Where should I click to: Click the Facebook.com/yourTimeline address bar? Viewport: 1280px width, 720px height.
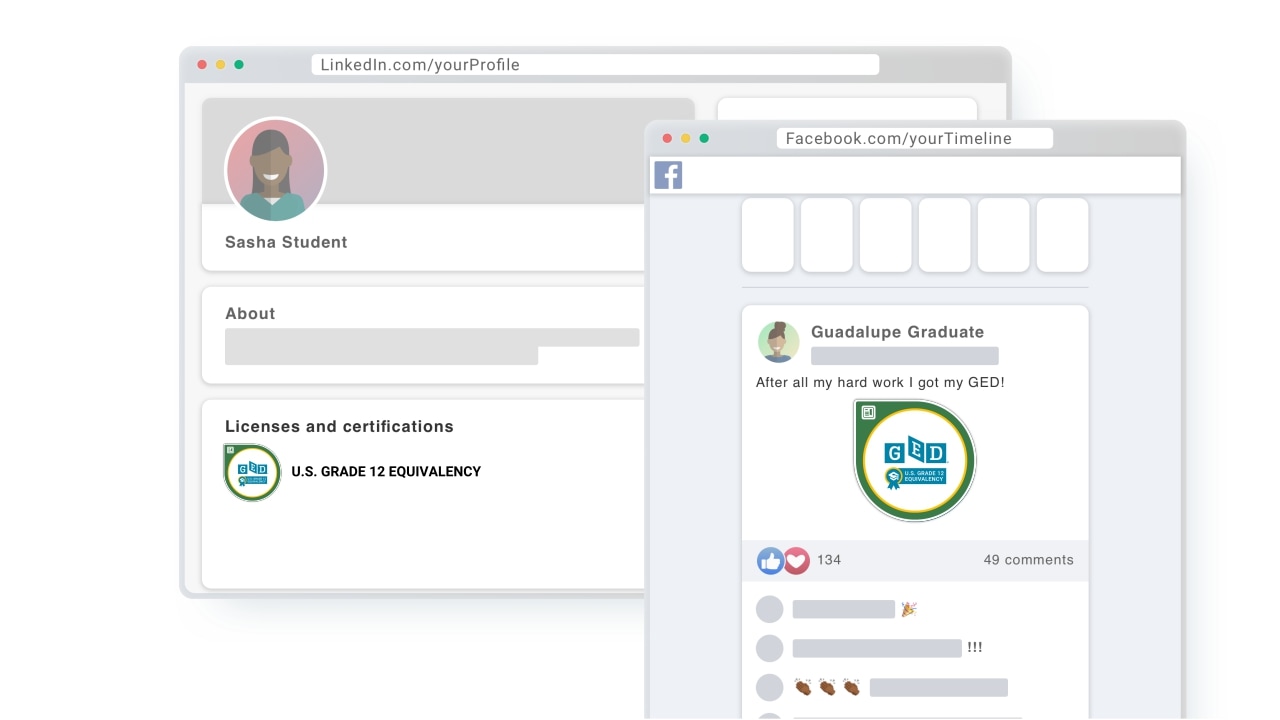(x=914, y=139)
